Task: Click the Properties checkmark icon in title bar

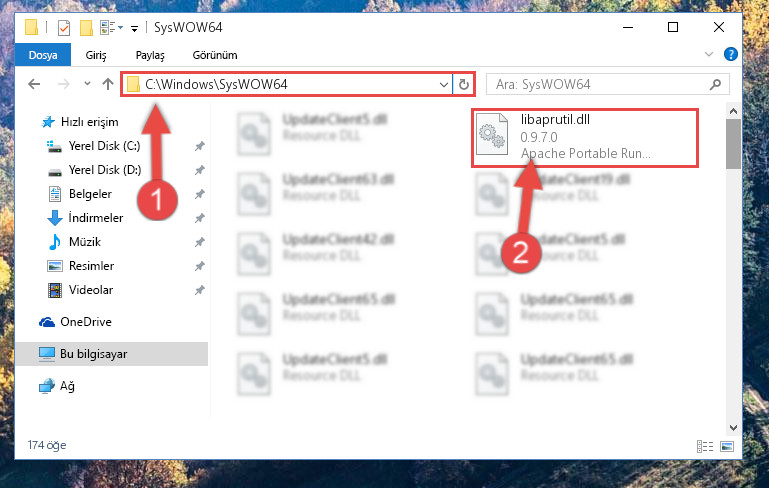Action: (64, 28)
